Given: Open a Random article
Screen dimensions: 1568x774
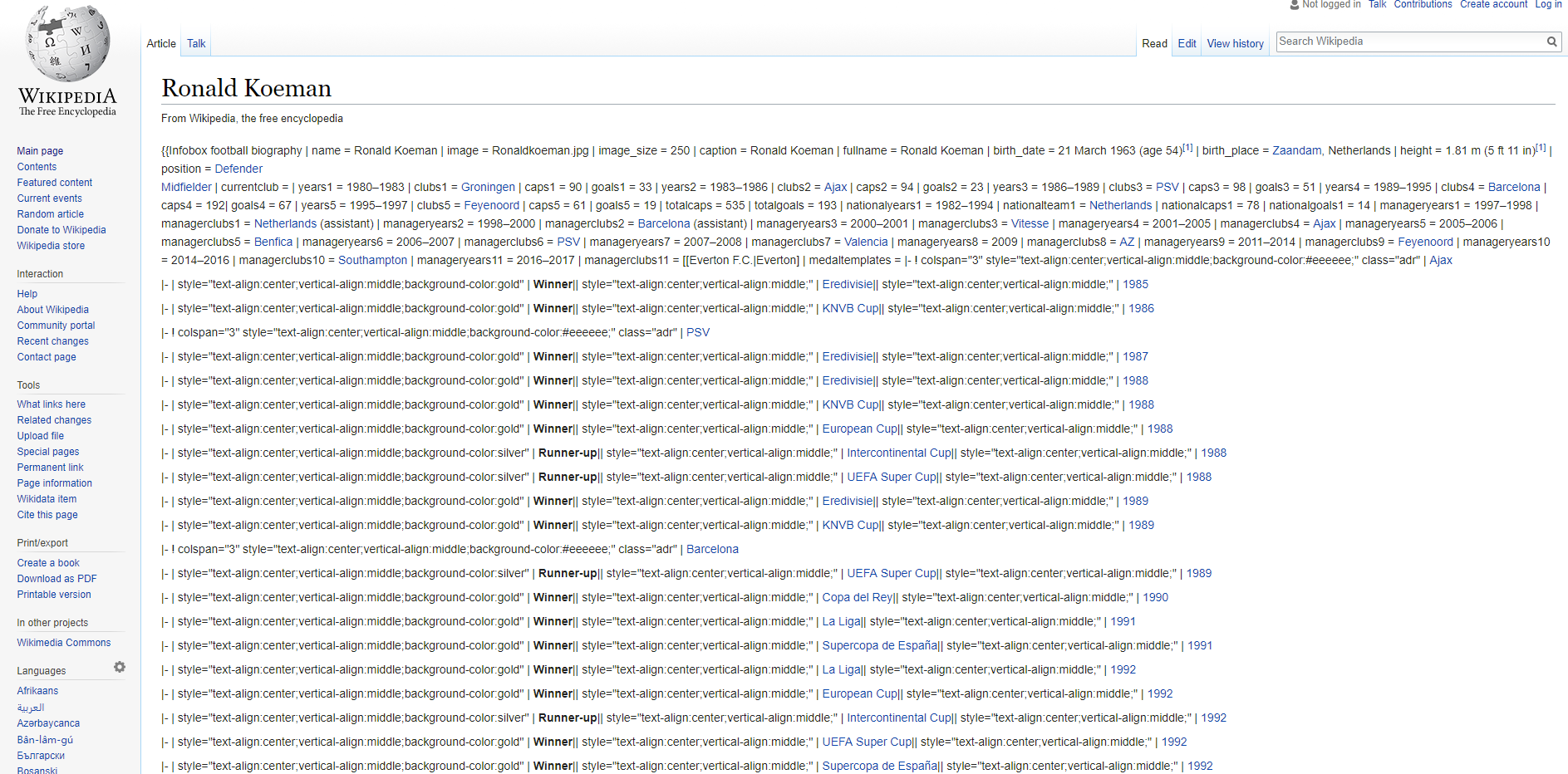Looking at the screenshot, I should (51, 214).
